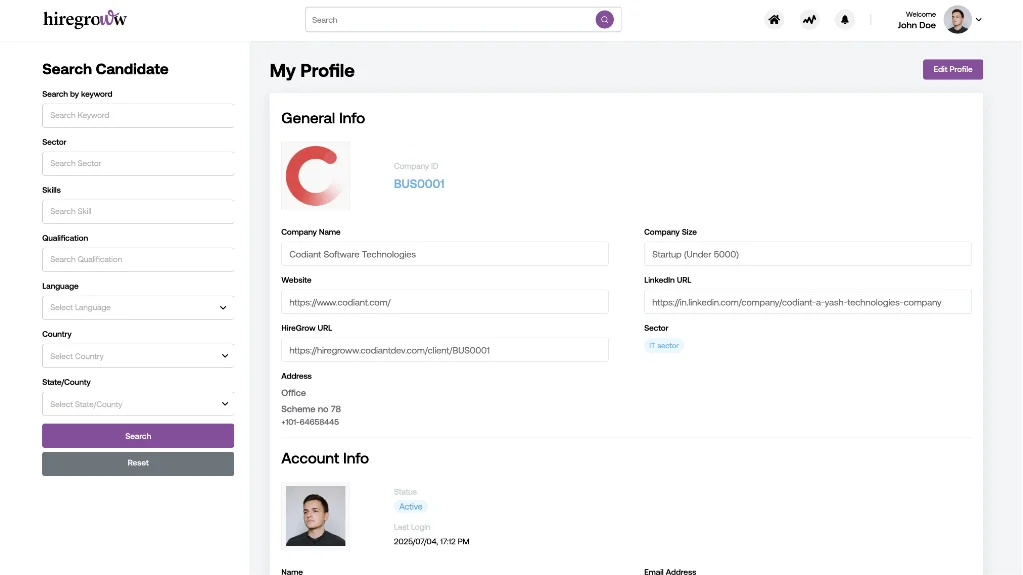This screenshot has height=575, width=1023.
Task: Expand the user account menu chevron
Action: tap(979, 20)
